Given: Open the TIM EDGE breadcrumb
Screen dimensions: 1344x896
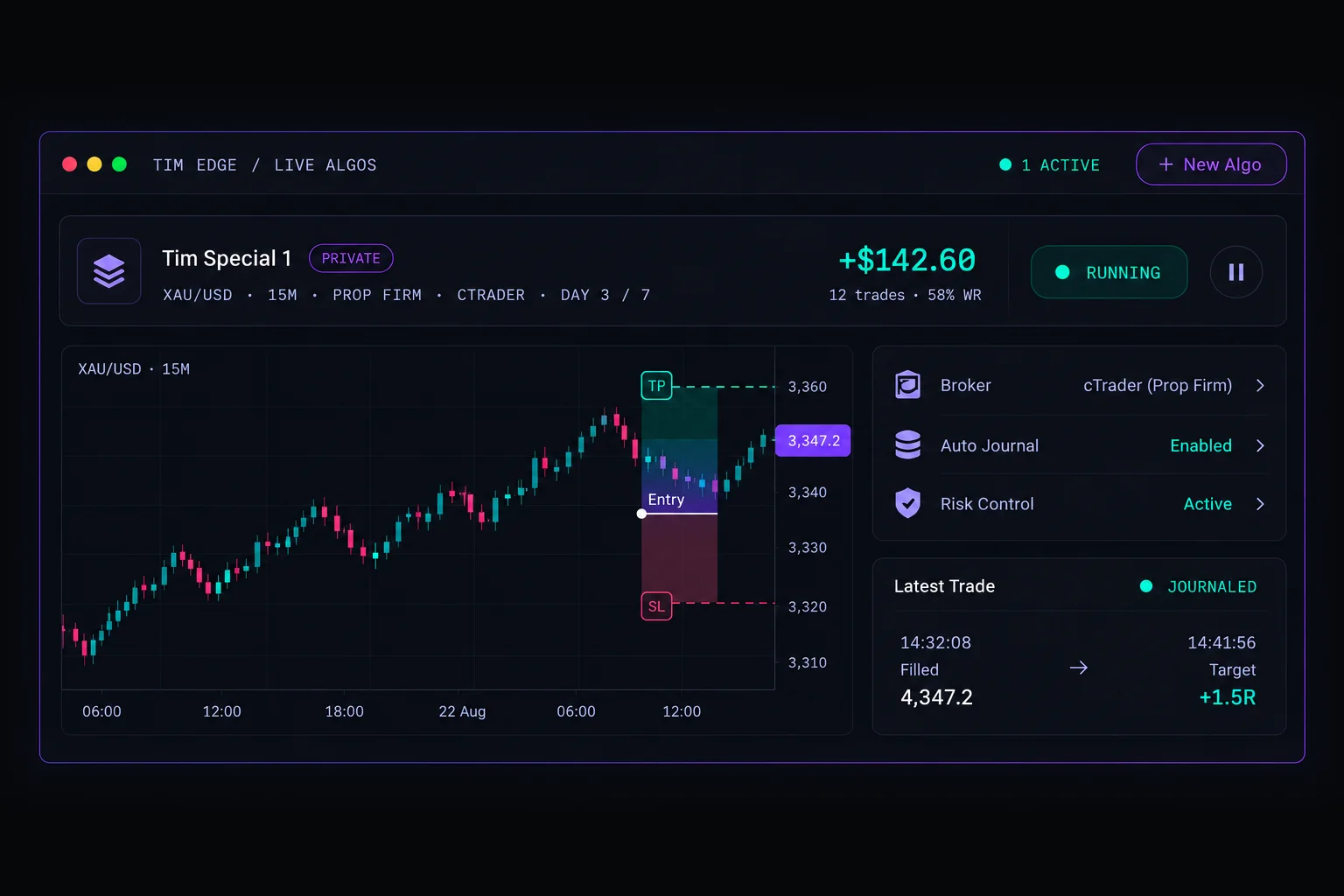Looking at the screenshot, I should (x=194, y=165).
